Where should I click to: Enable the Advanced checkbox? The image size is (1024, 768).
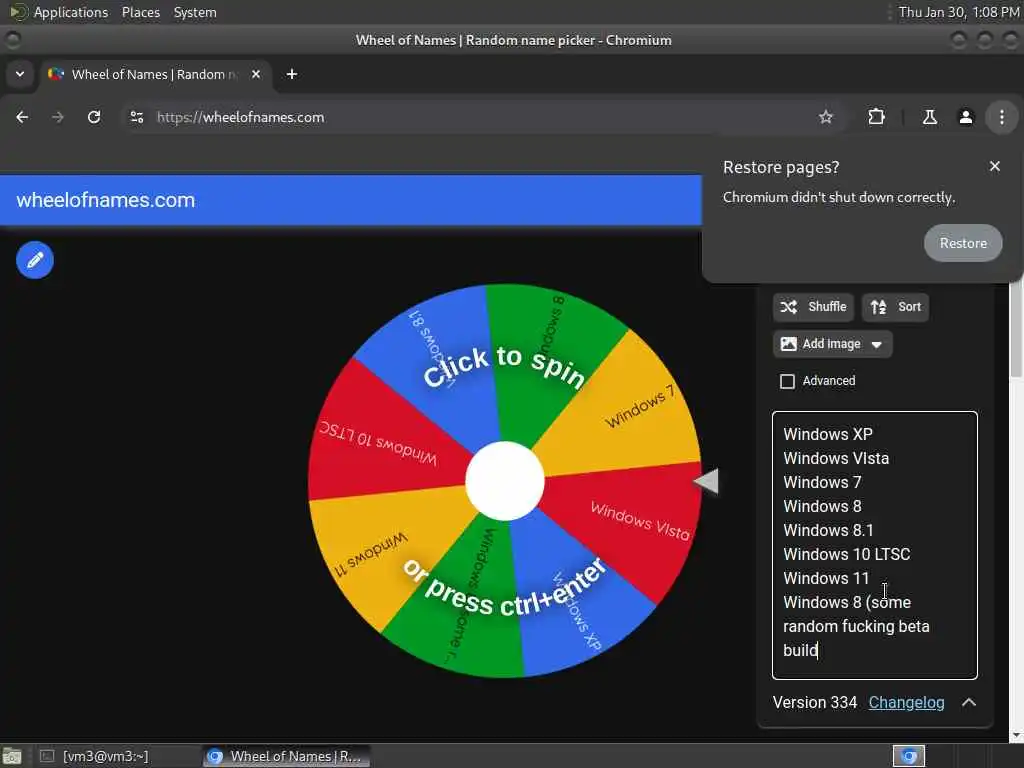(x=788, y=381)
